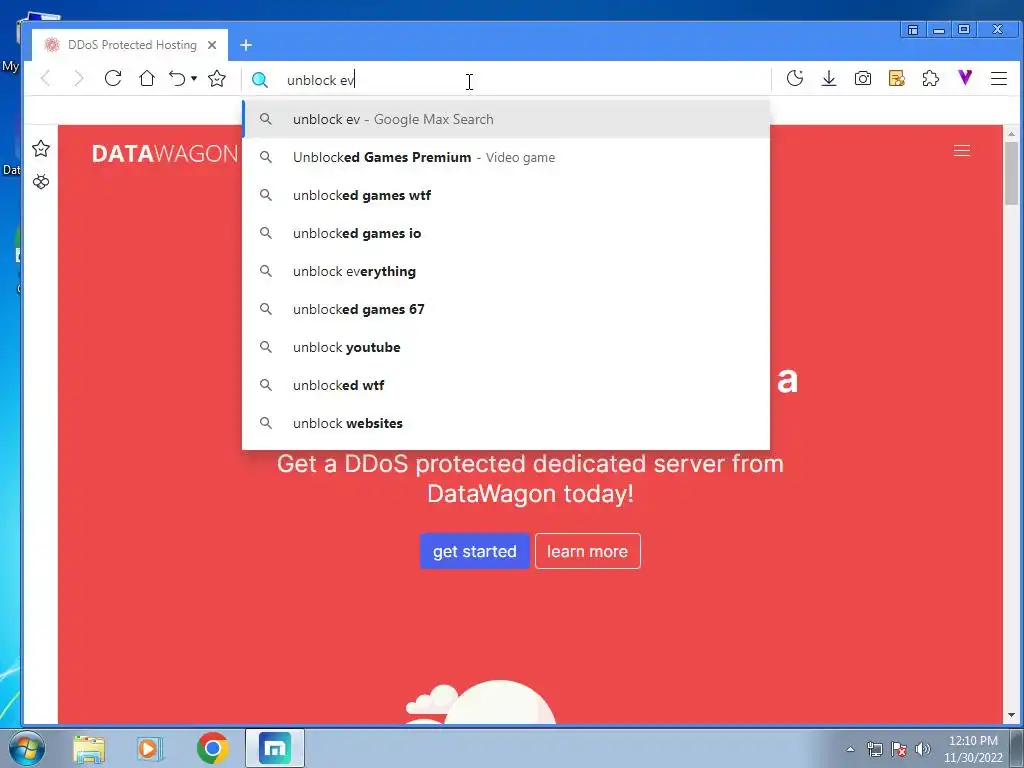Open Windows Explorer from the taskbar
The width and height of the screenshot is (1024, 768).
click(x=89, y=748)
